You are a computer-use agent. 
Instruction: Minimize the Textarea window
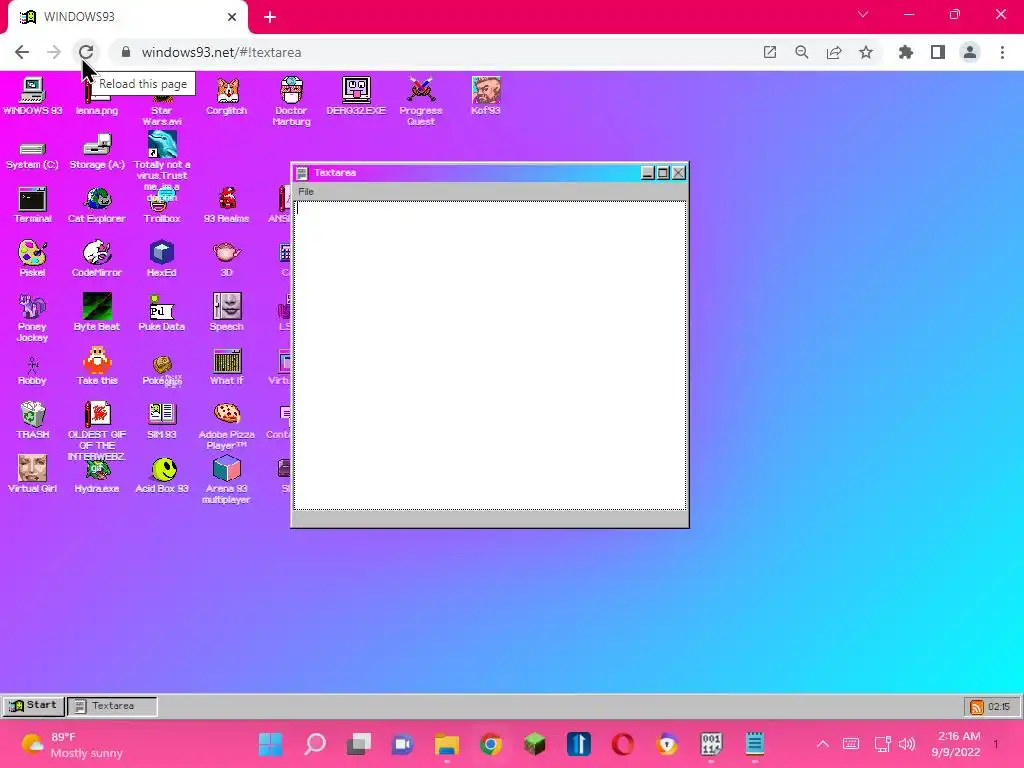pyautogui.click(x=647, y=172)
